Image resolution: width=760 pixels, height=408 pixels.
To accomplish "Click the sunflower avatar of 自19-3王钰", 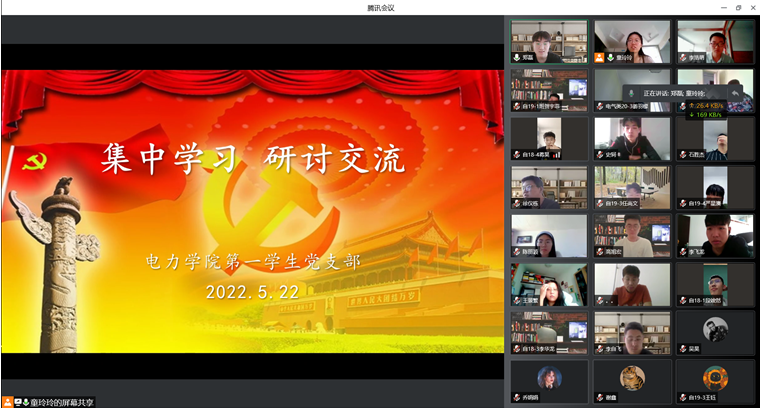I will (715, 378).
